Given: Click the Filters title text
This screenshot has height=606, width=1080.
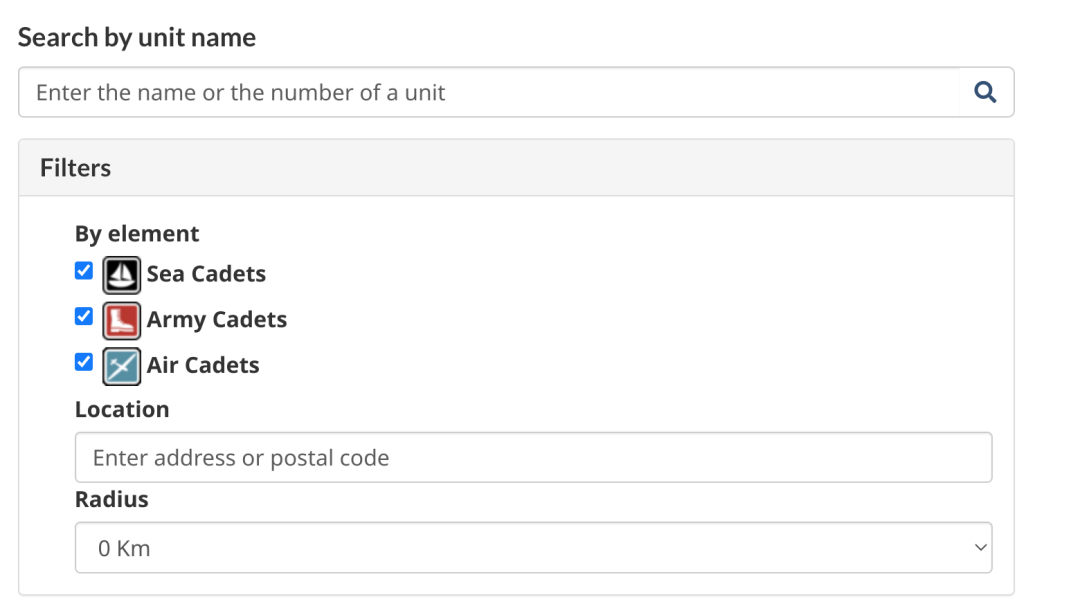Looking at the screenshot, I should point(76,168).
